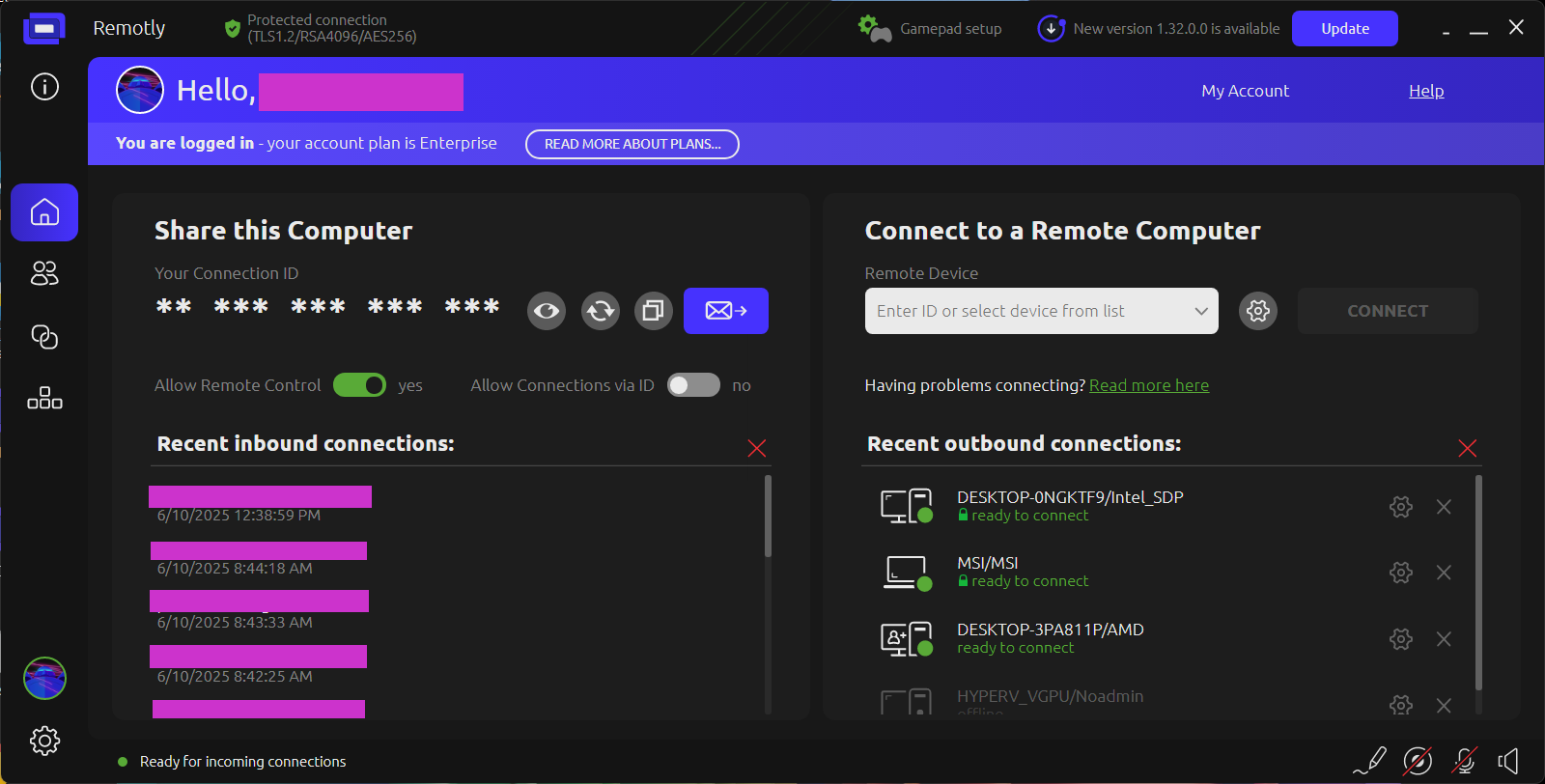Click the Remotly logo icon

point(43,28)
